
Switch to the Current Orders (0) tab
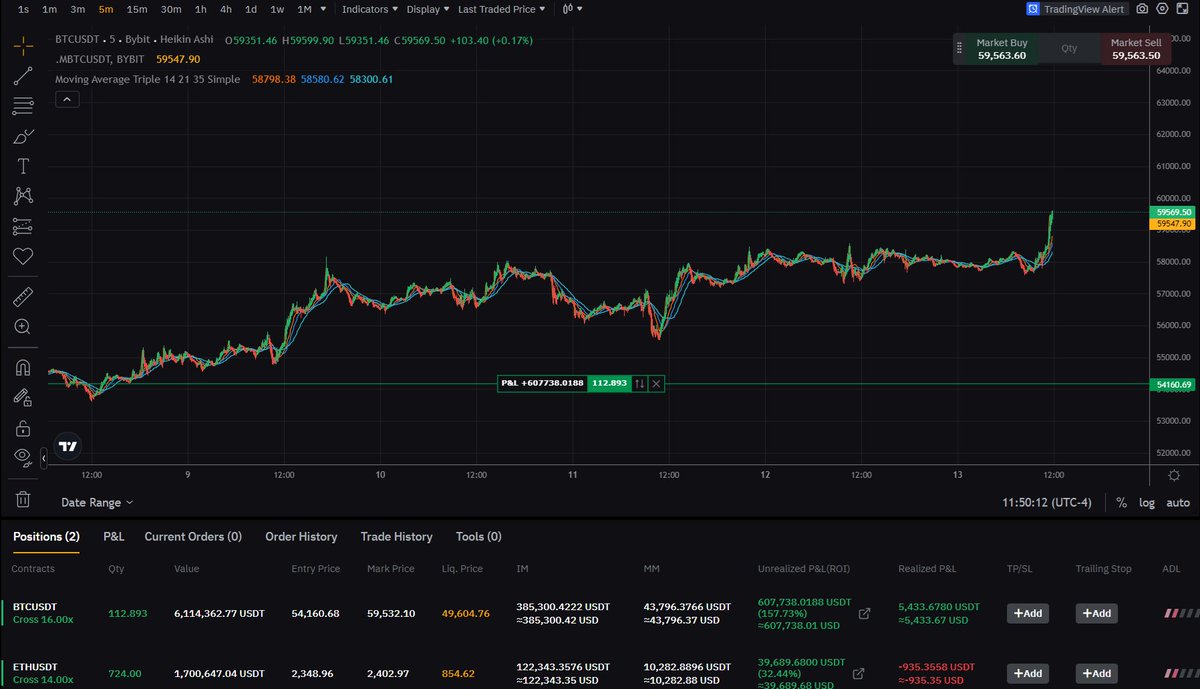pyautogui.click(x=193, y=537)
